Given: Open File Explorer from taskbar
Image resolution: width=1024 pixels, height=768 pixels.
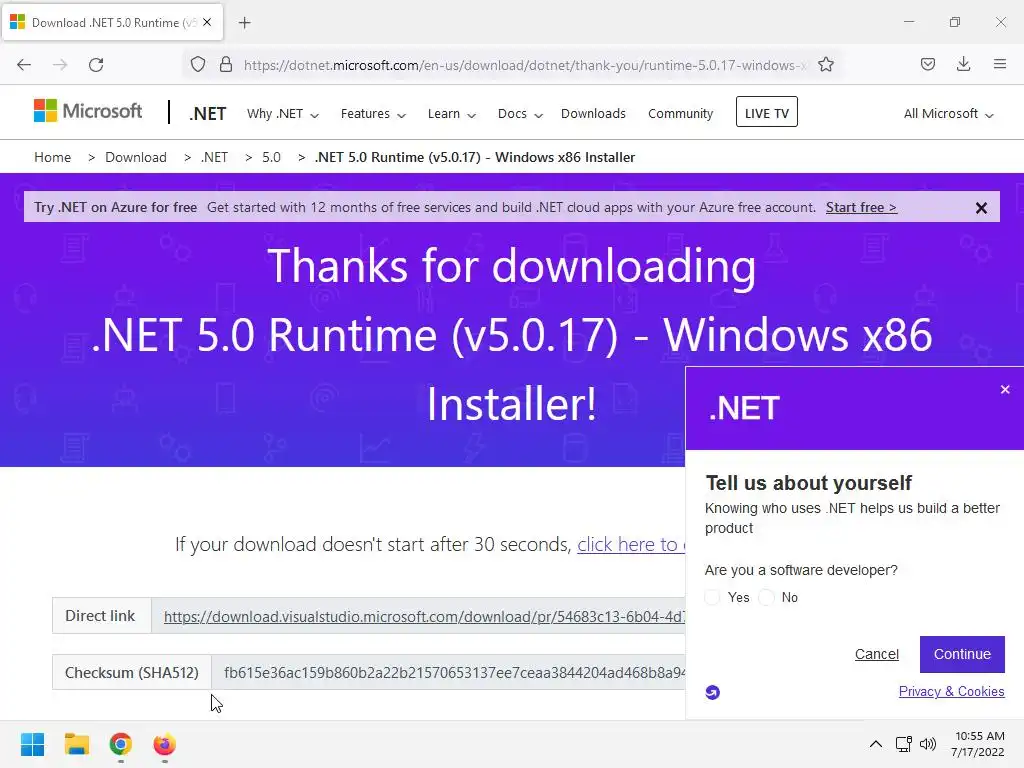Looking at the screenshot, I should coord(76,744).
